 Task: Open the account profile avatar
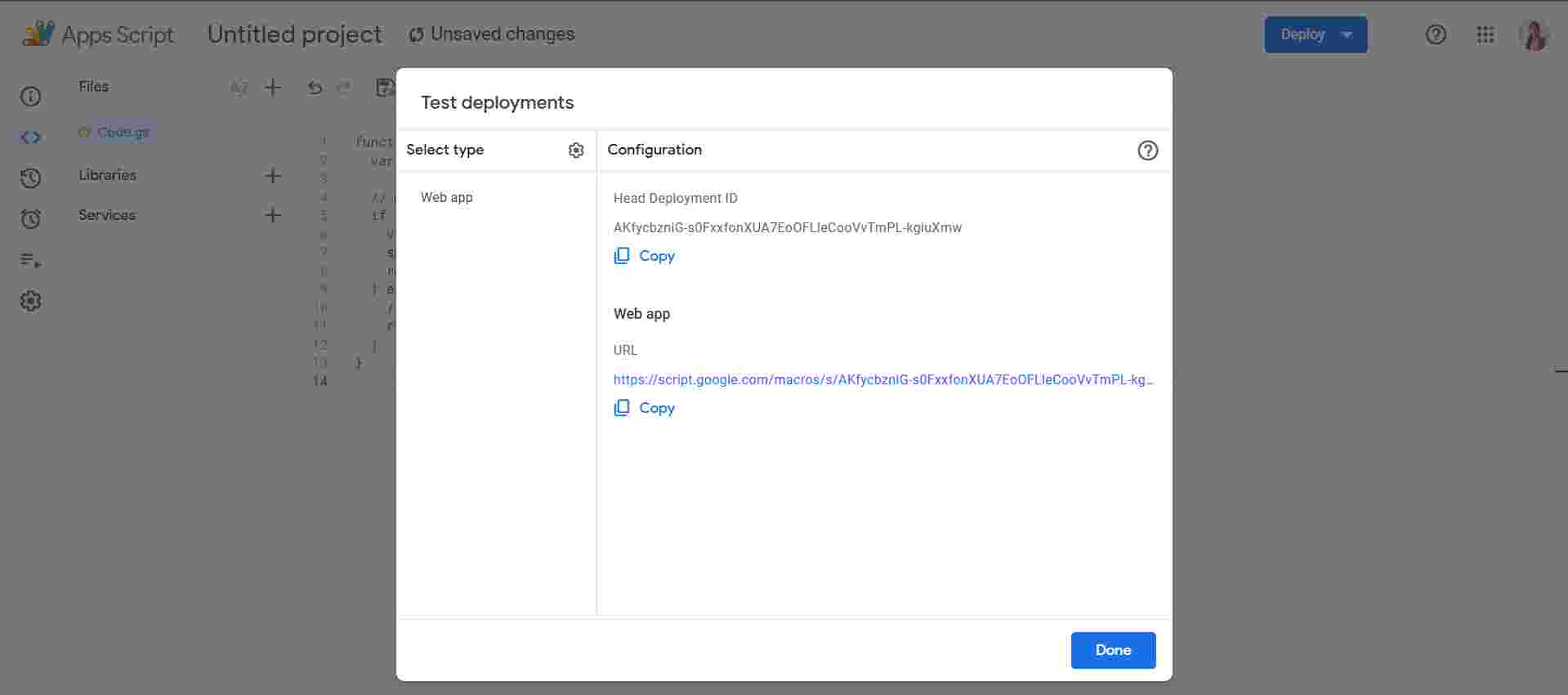click(1534, 34)
